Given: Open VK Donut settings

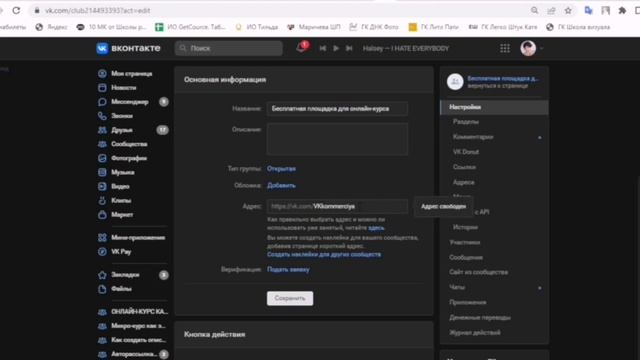Looking at the screenshot, I should 466,152.
